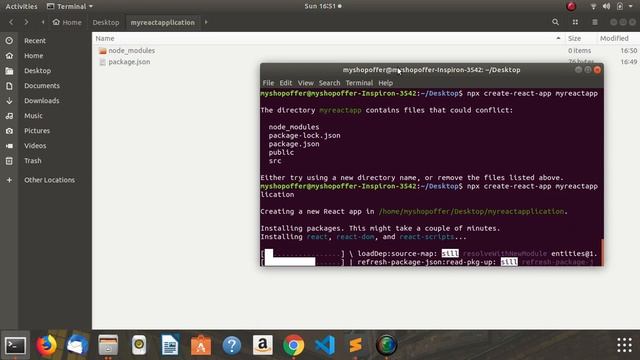Open Downloads in Files sidebar
Viewport: 640px width, 360px height.
pyautogui.click(x=42, y=101)
